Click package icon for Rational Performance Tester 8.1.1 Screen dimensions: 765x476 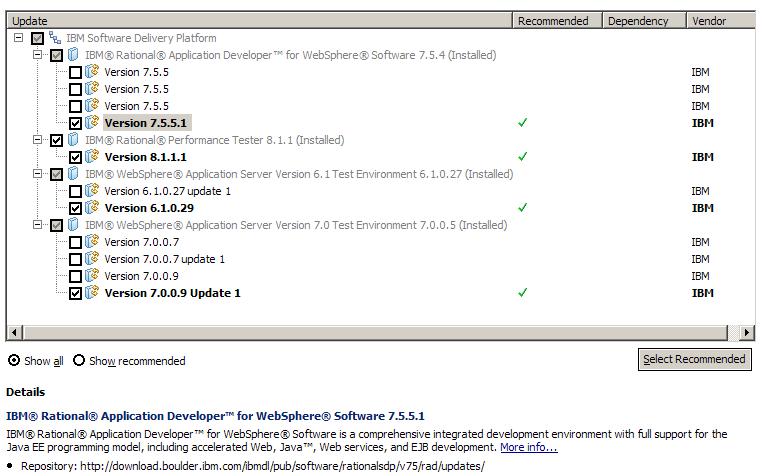[x=73, y=140]
